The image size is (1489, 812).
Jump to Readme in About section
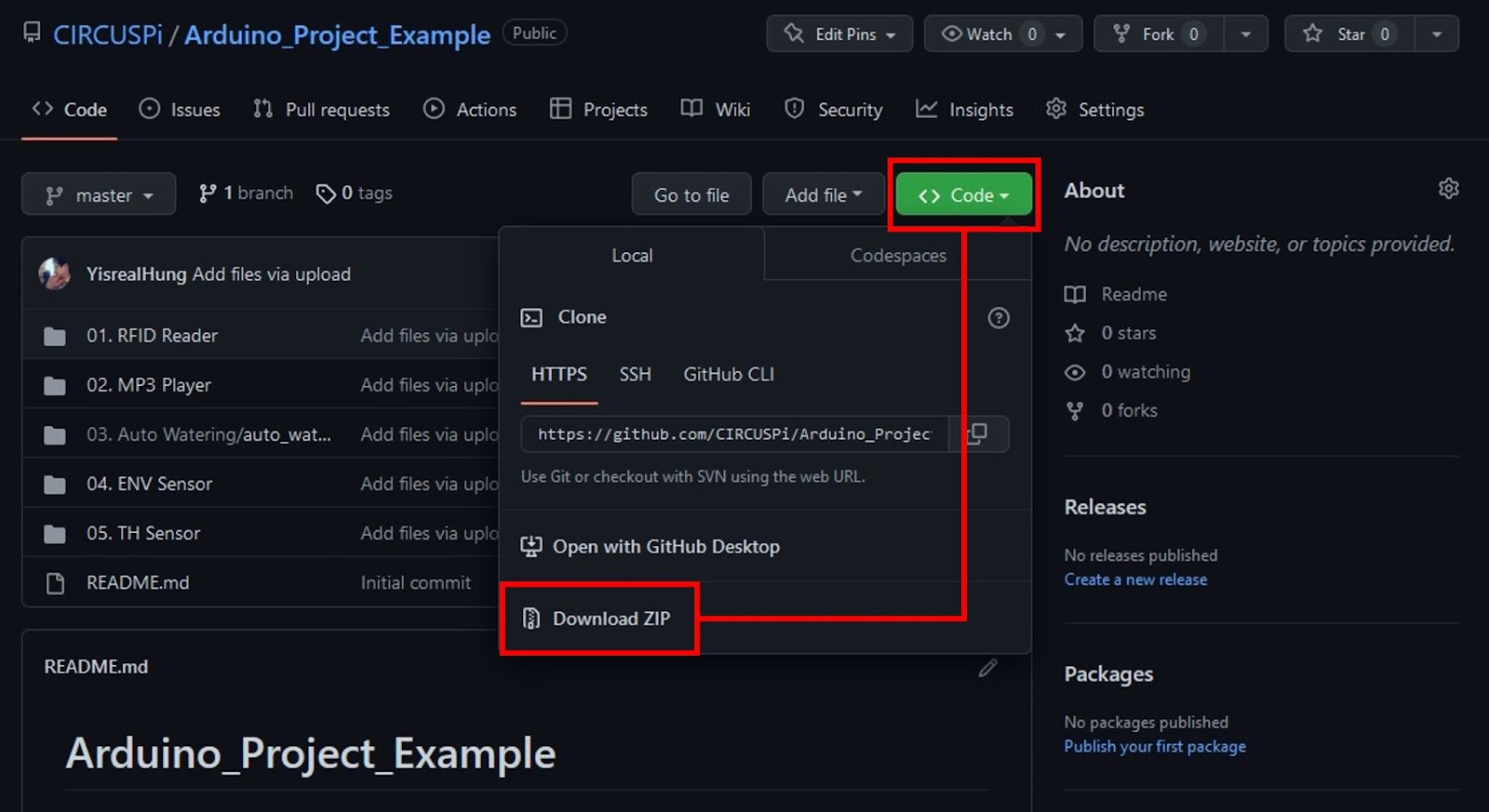(x=1116, y=294)
